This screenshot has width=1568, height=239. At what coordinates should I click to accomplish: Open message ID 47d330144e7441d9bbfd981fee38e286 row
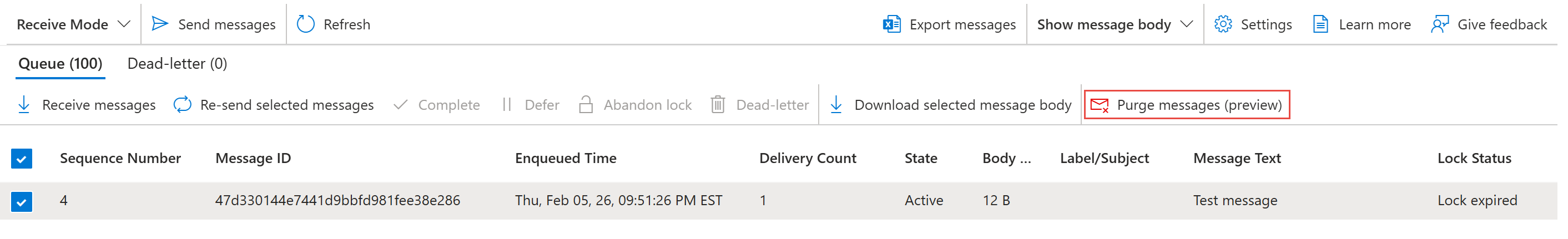click(x=337, y=201)
